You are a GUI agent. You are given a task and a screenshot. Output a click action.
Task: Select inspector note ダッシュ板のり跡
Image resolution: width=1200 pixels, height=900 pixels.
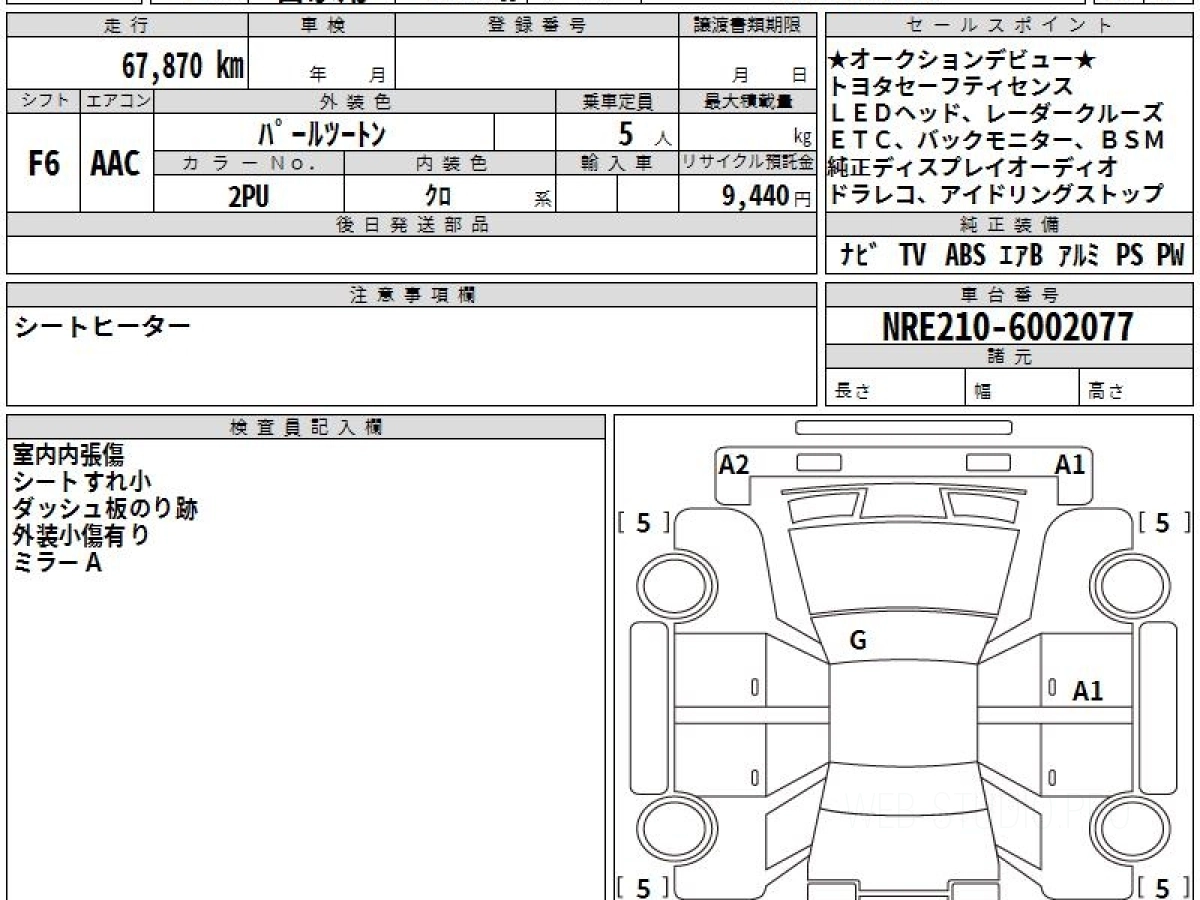105,509
